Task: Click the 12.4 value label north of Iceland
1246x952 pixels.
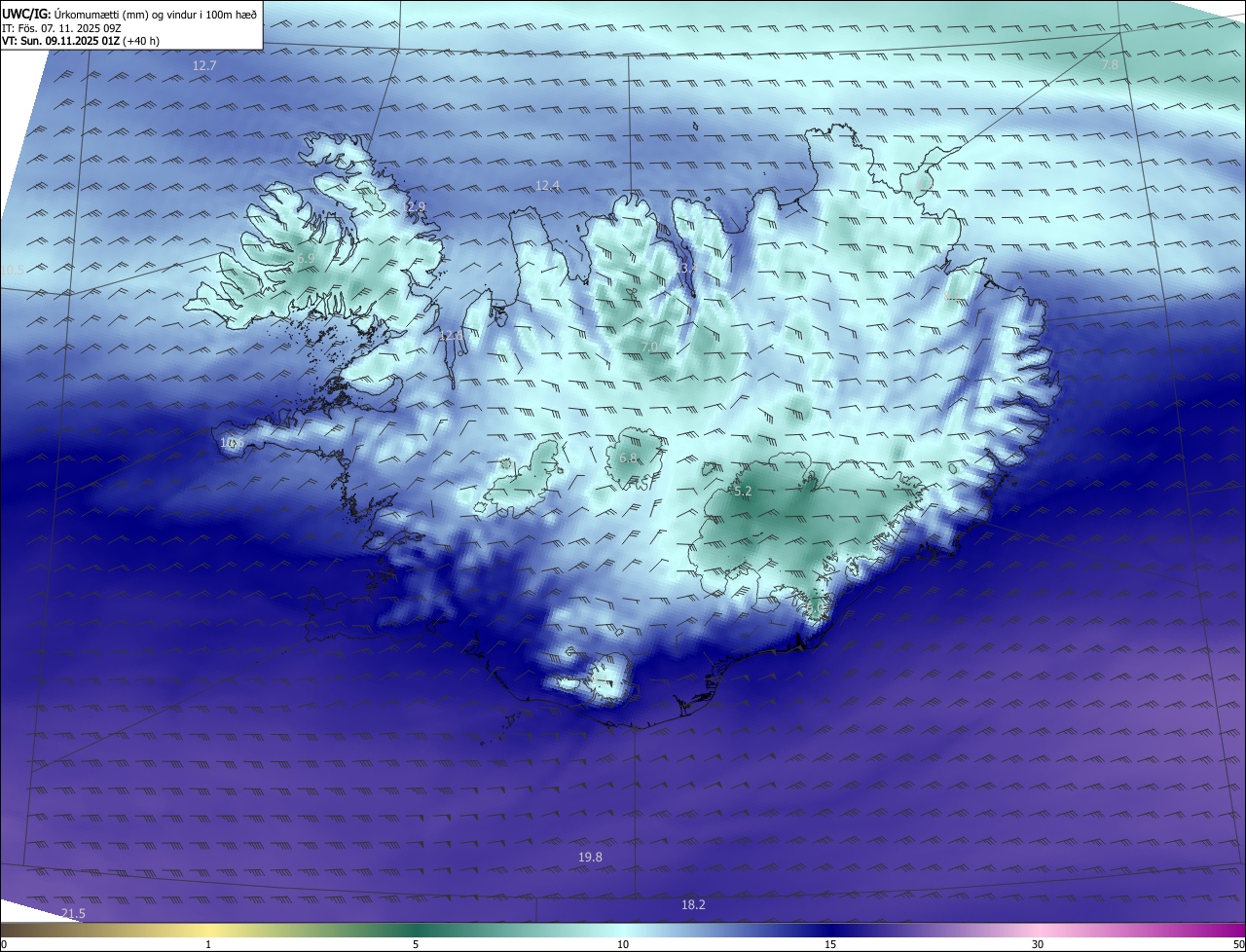Action: [548, 186]
